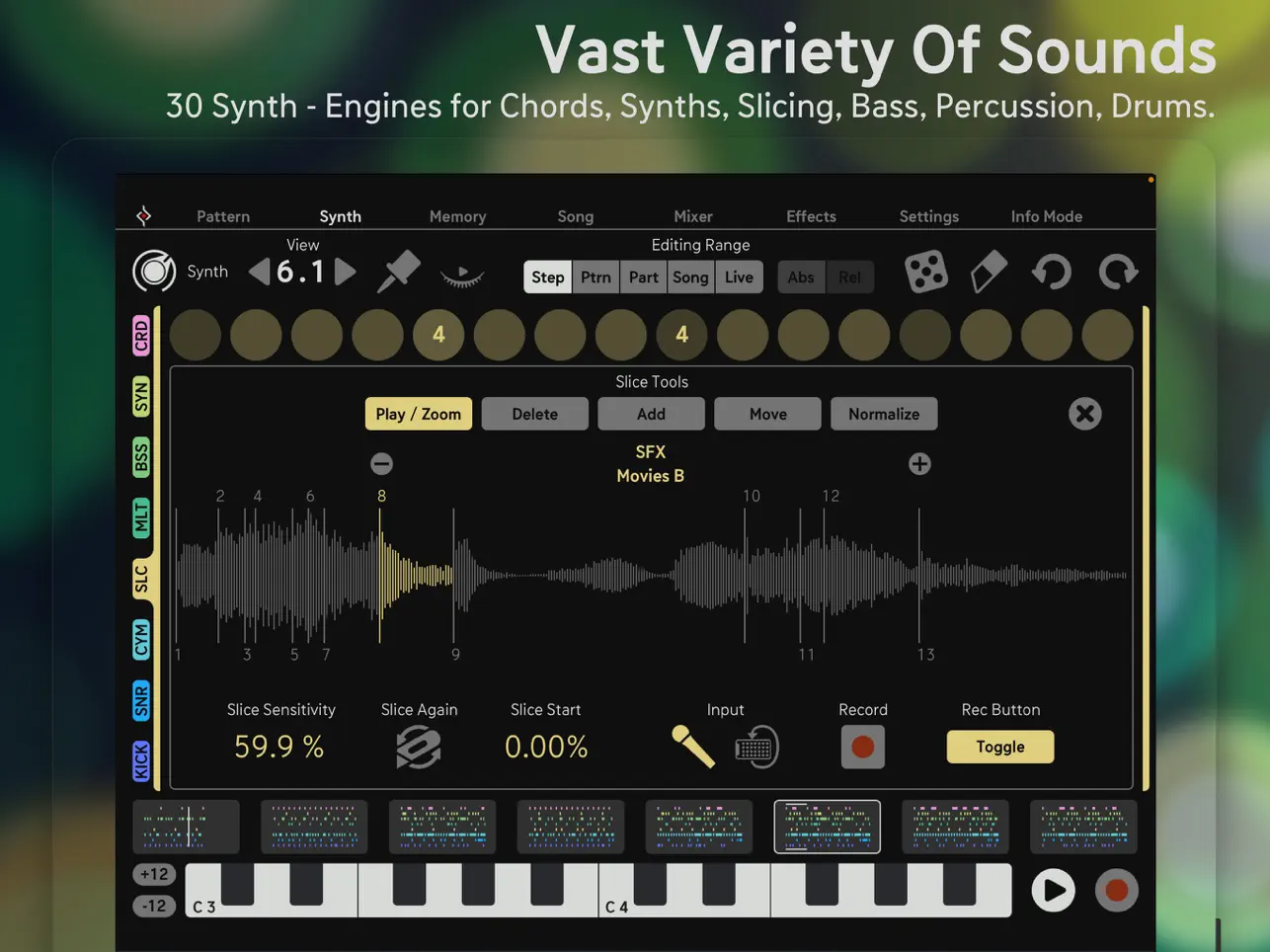Select the SLC track label

(141, 580)
